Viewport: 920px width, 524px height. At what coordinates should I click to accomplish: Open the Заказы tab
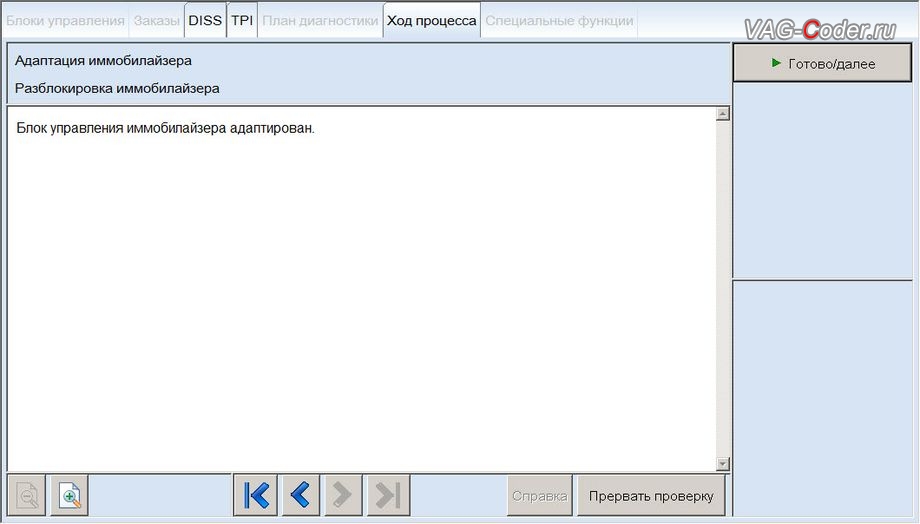[x=157, y=21]
